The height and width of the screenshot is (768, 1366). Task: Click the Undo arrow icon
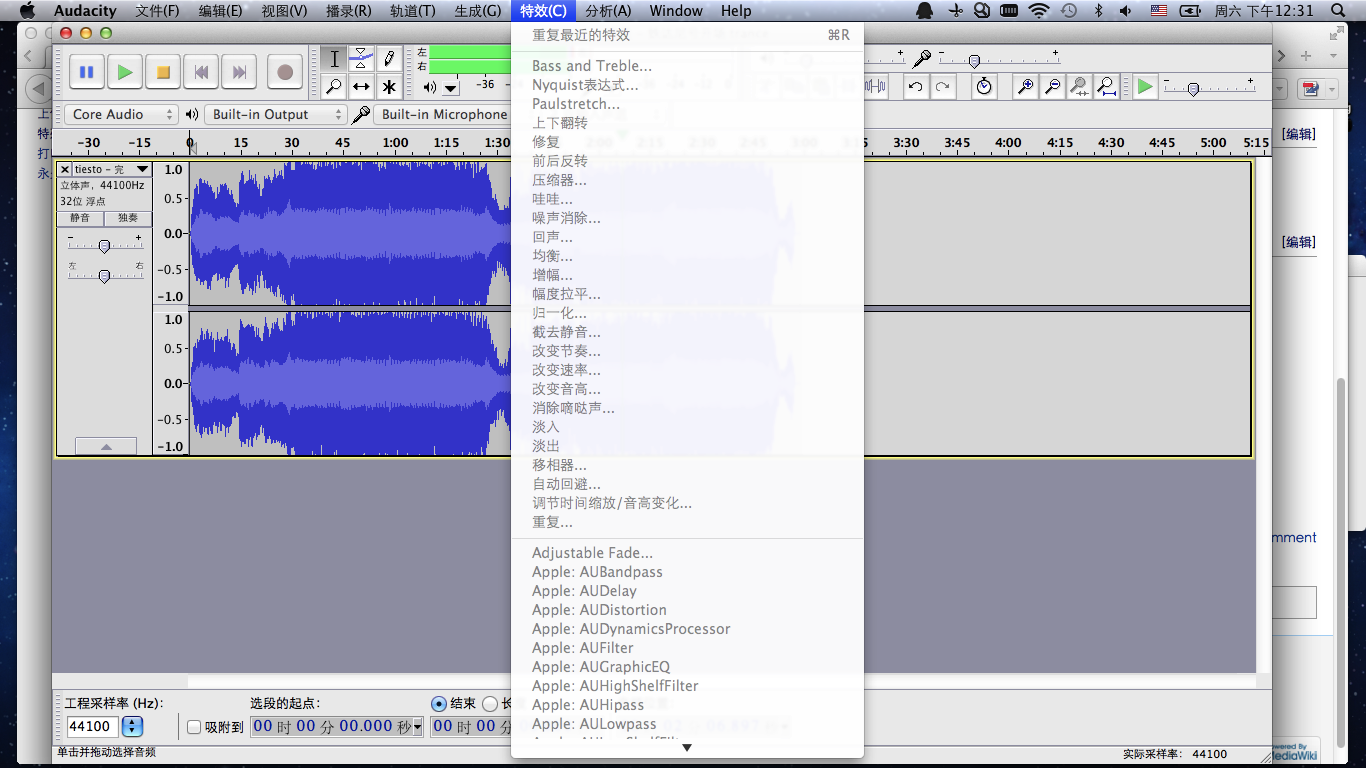915,87
